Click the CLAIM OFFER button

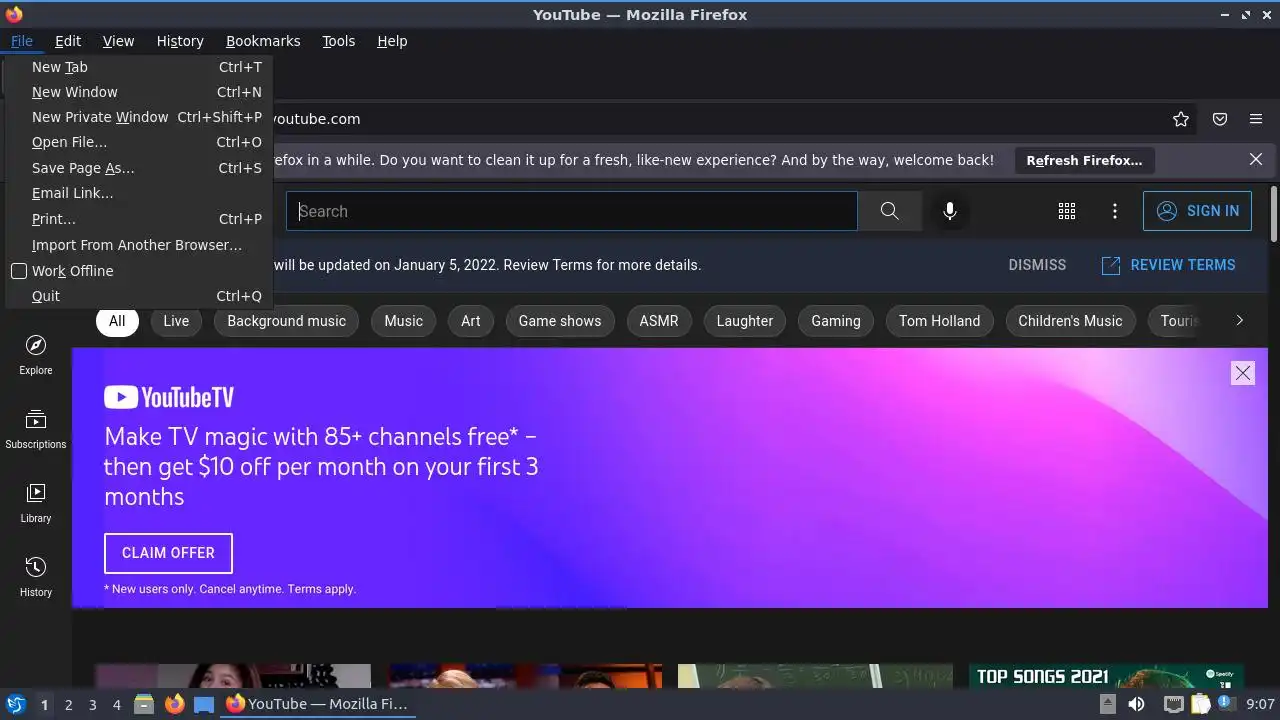(168, 553)
